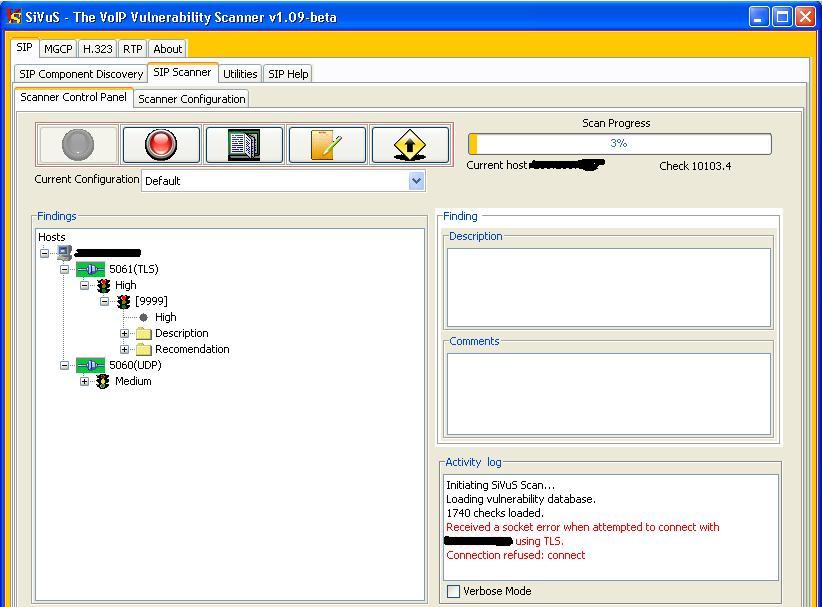Select the host computer icon in tree

point(64,253)
